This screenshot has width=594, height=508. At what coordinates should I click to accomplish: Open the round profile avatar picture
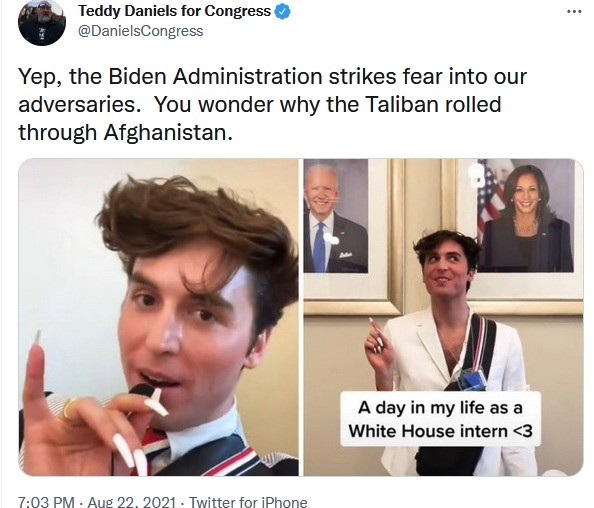point(42,22)
